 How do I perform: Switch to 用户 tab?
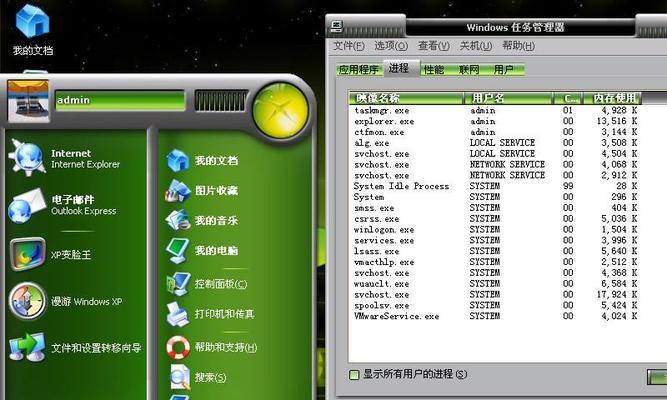tap(504, 70)
